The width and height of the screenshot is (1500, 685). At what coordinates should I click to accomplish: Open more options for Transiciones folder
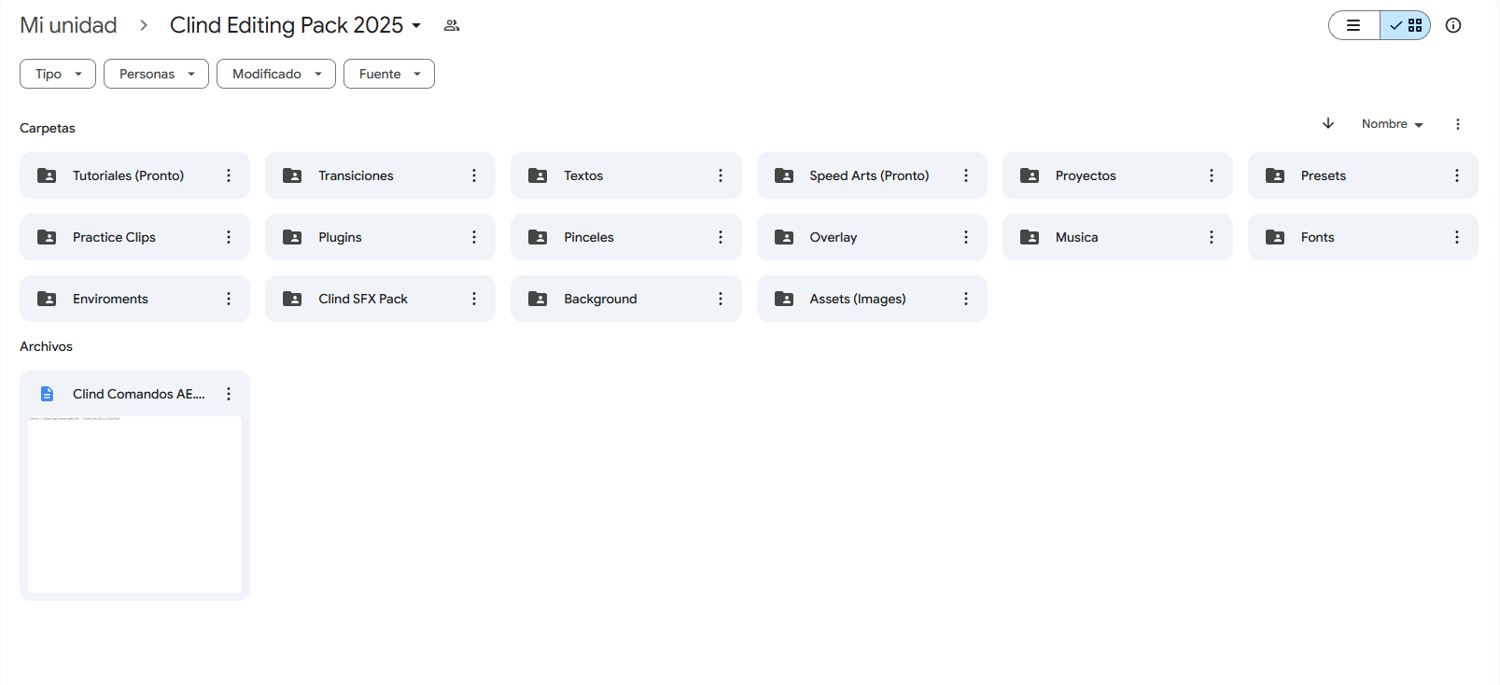point(474,176)
